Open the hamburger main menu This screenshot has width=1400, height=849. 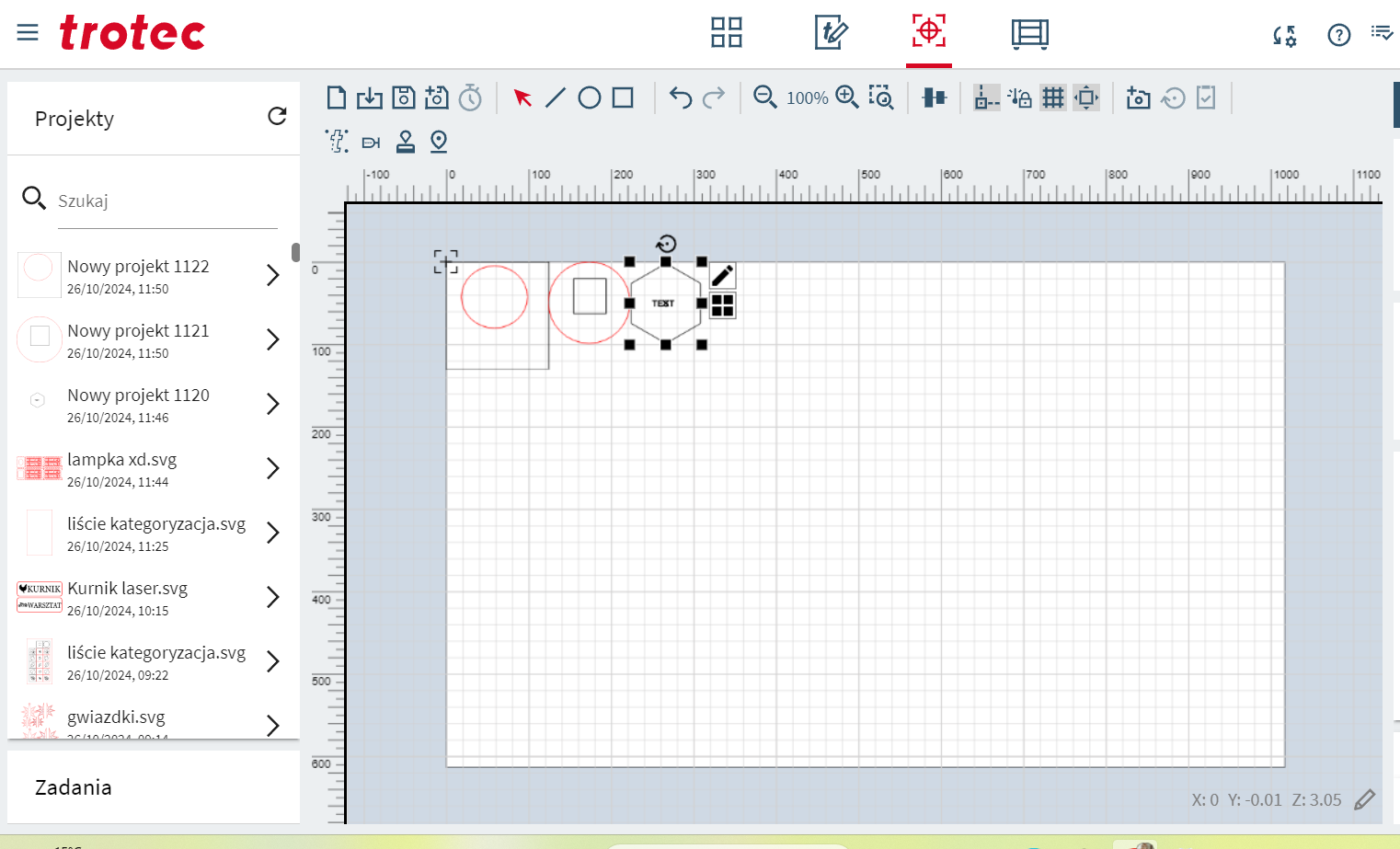28,33
